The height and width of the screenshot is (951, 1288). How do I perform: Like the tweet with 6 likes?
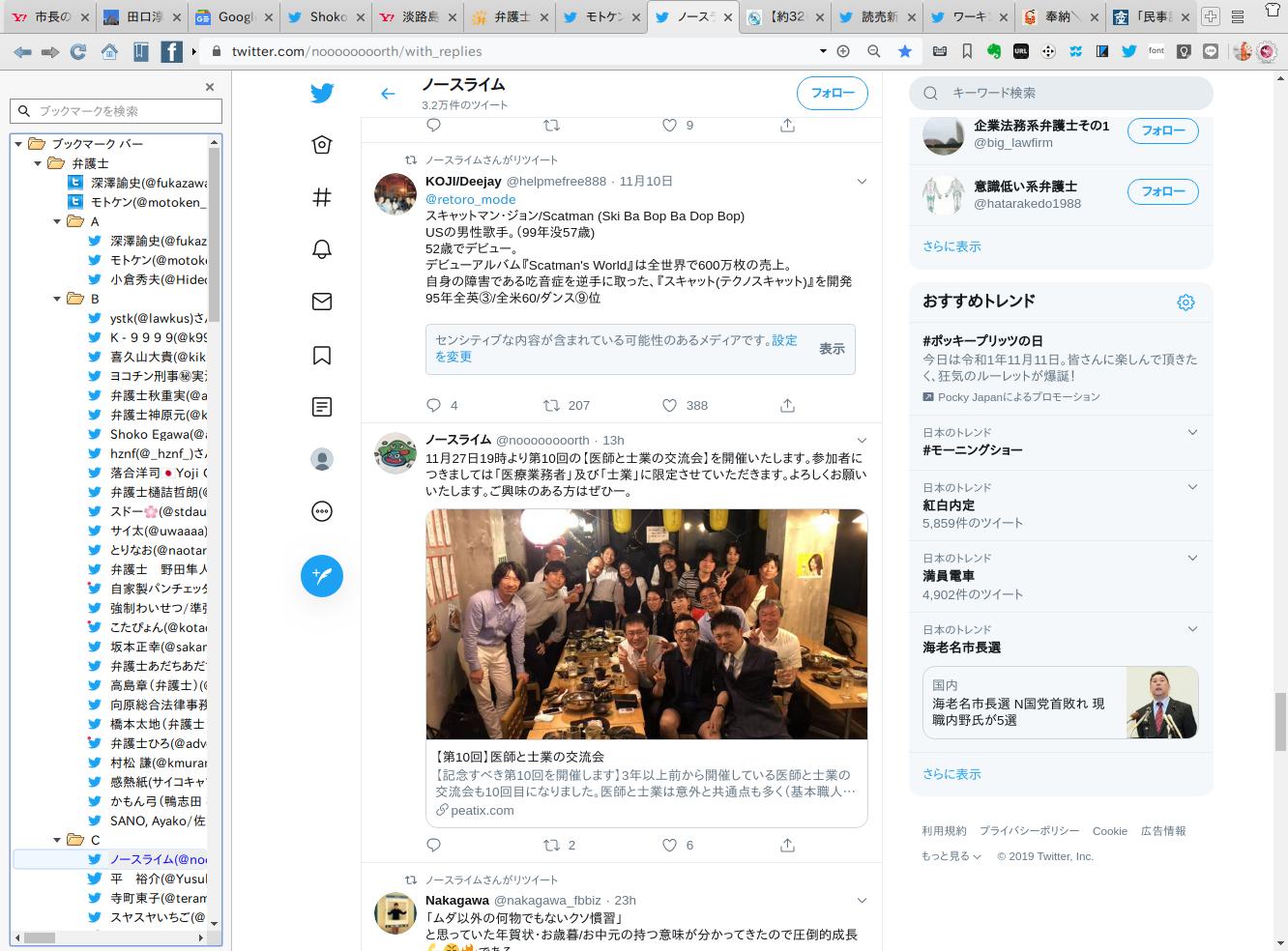pyautogui.click(x=669, y=846)
